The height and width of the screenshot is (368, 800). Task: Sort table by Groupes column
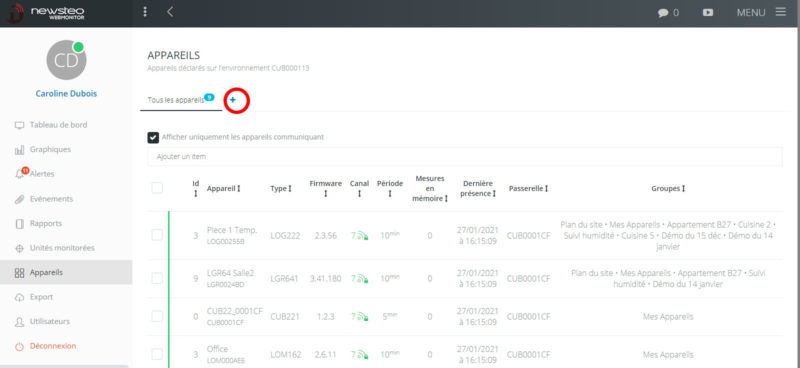[668, 189]
